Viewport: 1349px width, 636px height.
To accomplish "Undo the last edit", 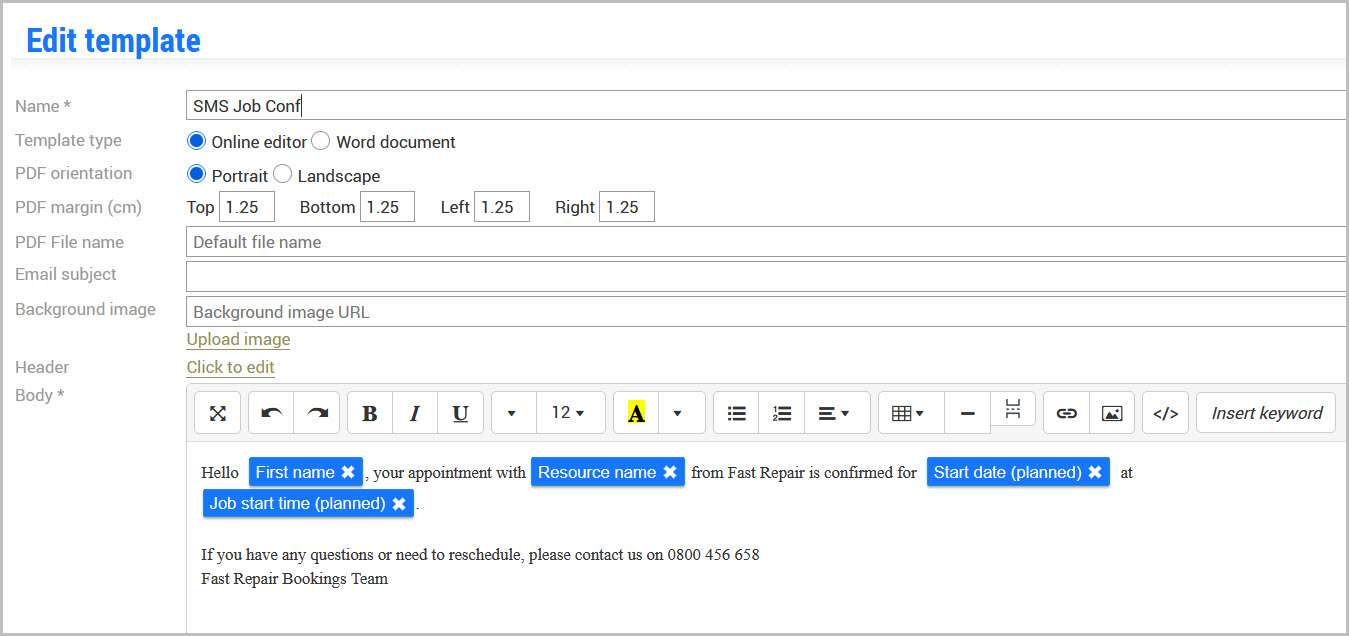I will point(271,413).
